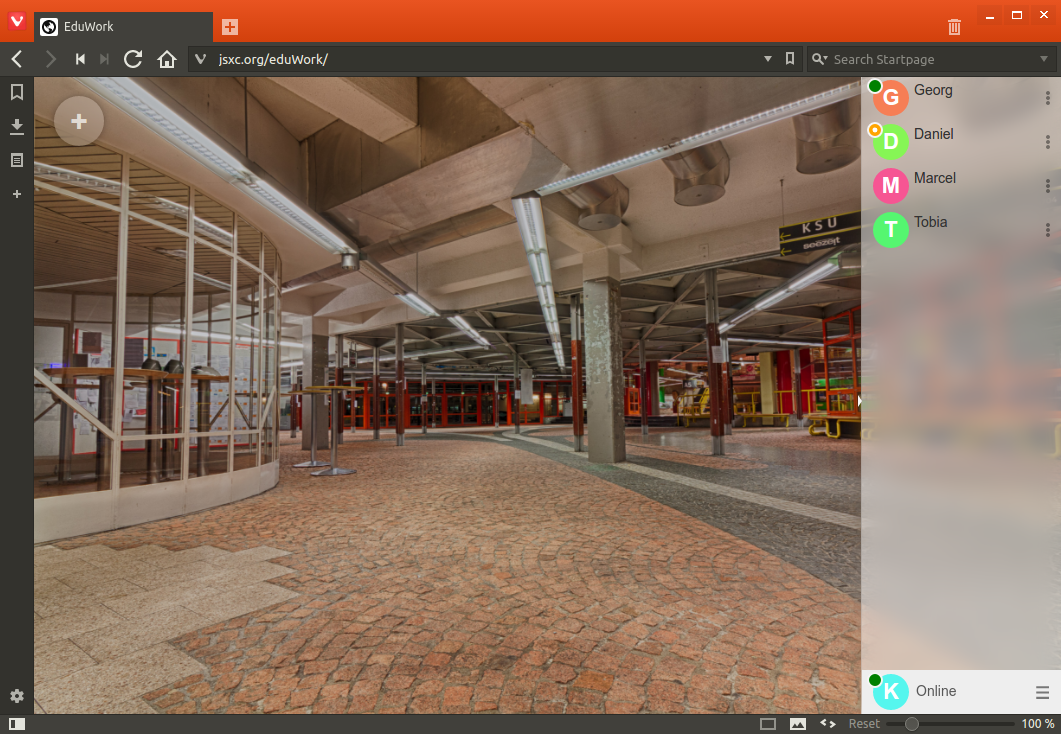Viewport: 1061px width, 734px height.
Task: Open closed tabs trash icon
Action: [954, 27]
